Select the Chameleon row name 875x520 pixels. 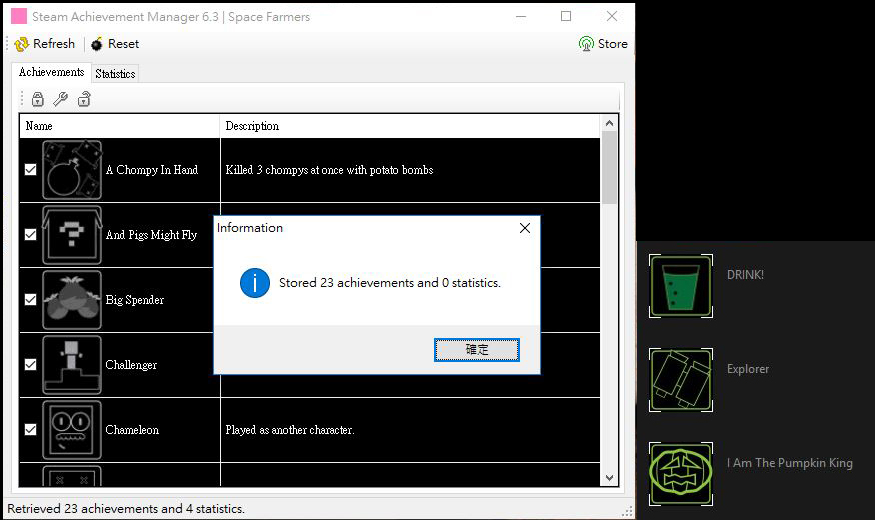(132, 430)
